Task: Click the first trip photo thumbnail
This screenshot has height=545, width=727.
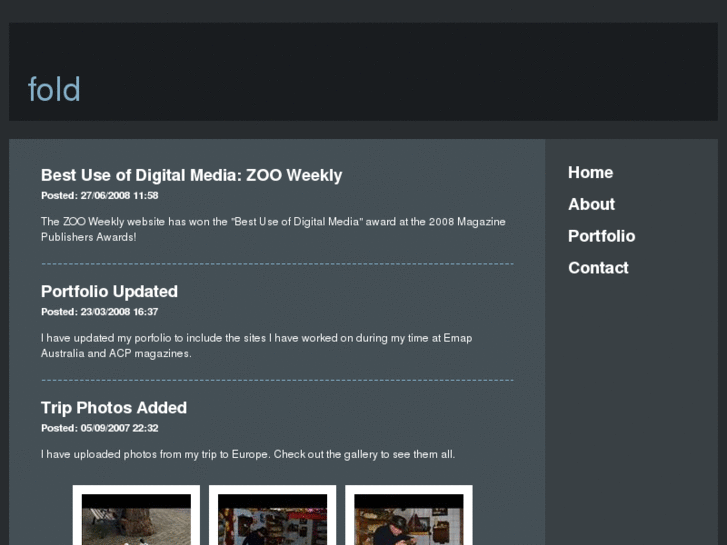Action: pos(136,515)
